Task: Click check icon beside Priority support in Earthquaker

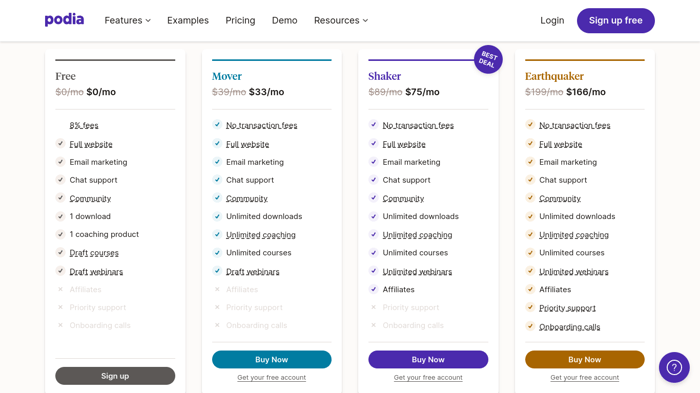Action: coord(530,307)
